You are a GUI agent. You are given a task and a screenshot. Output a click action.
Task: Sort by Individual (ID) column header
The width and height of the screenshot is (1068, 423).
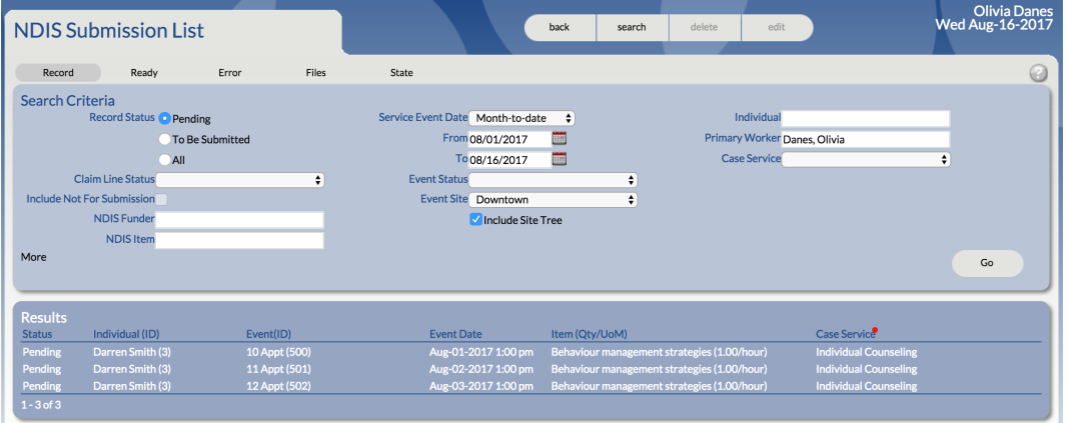click(126, 334)
